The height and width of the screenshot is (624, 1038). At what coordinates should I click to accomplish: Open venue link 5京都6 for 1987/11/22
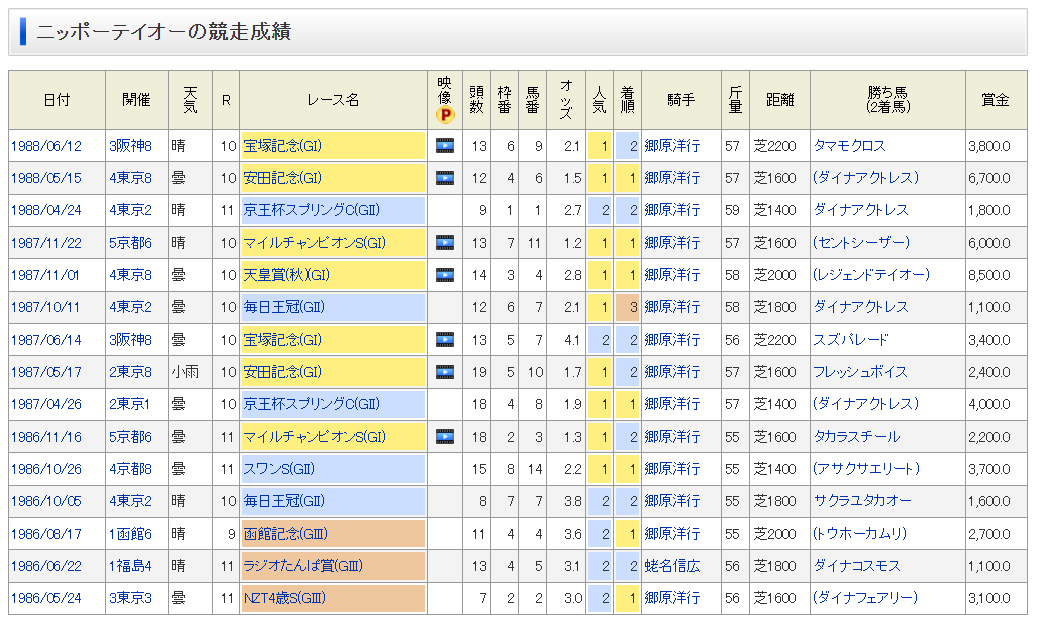coord(130,243)
